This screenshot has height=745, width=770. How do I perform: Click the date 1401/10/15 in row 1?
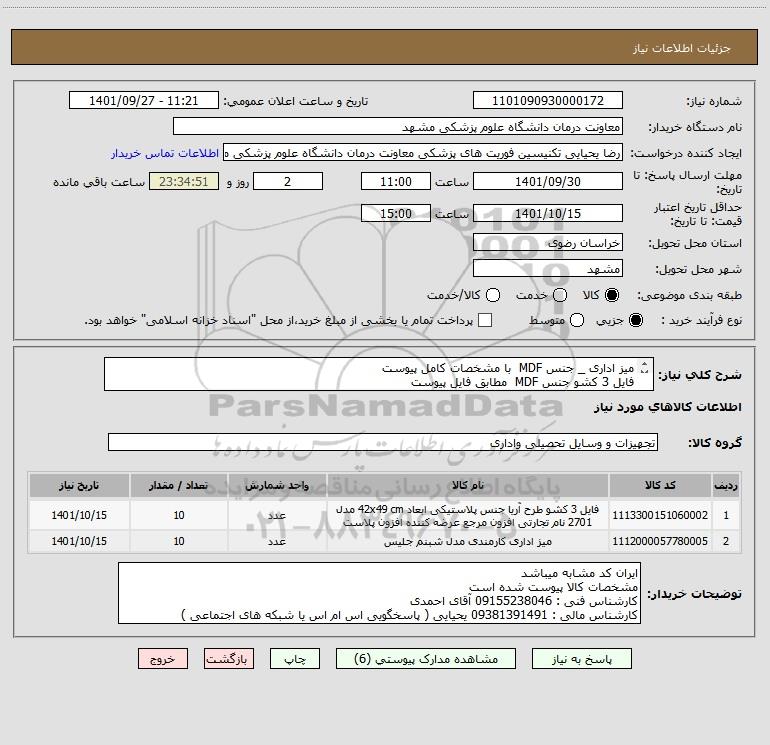(79, 515)
